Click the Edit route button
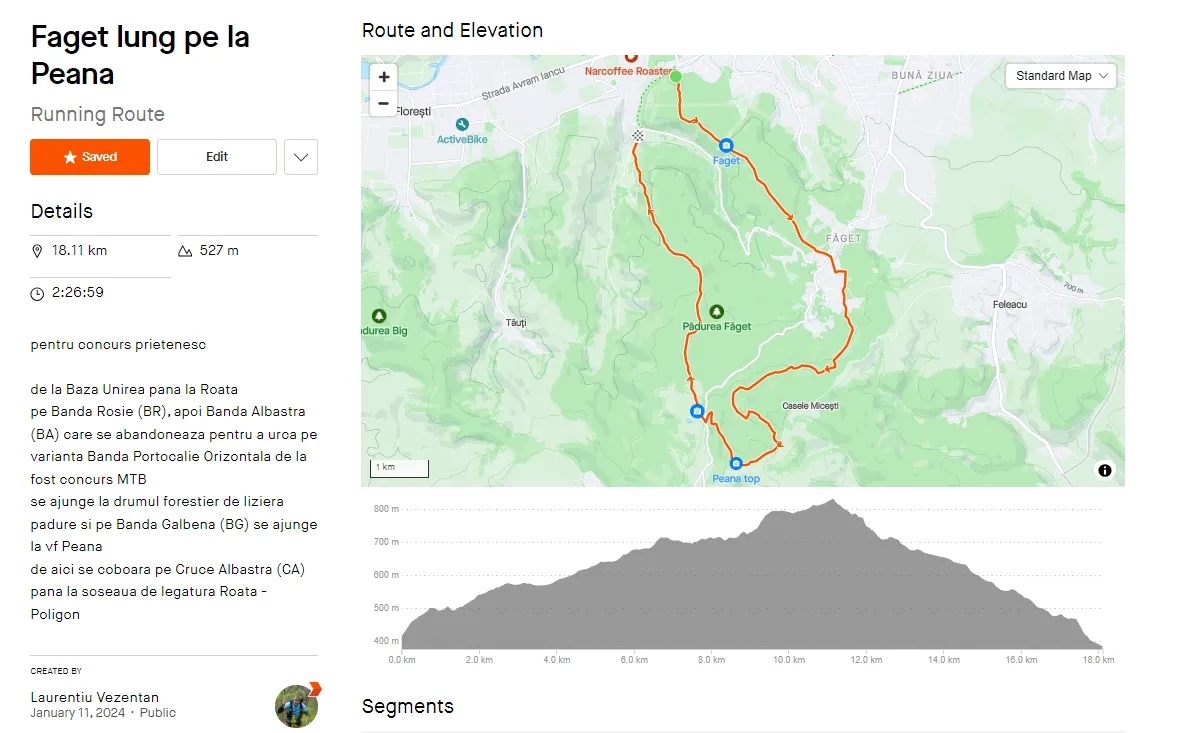The width and height of the screenshot is (1186, 733). pyautogui.click(x=217, y=157)
